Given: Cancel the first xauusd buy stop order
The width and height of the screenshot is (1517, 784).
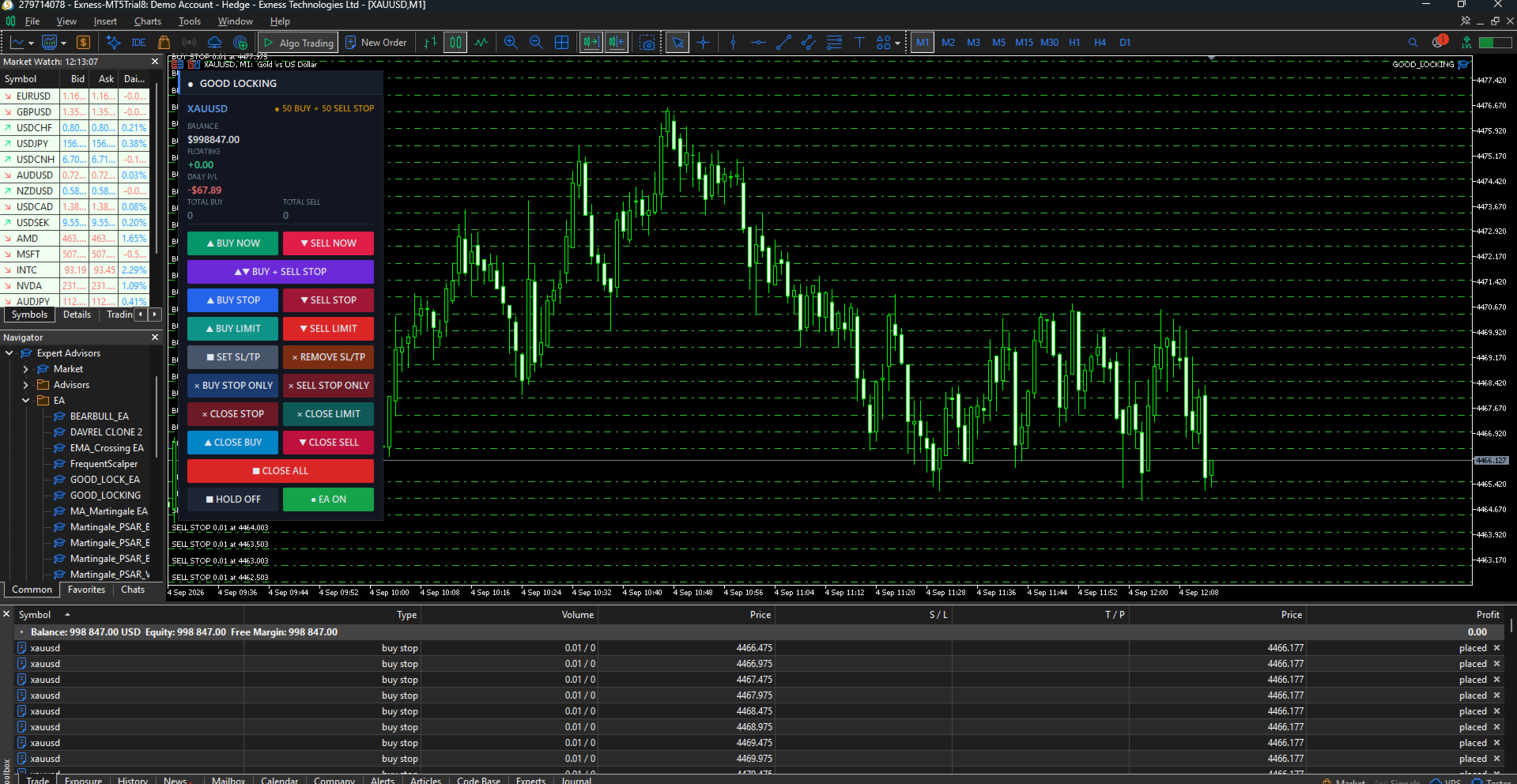Looking at the screenshot, I should (1496, 648).
